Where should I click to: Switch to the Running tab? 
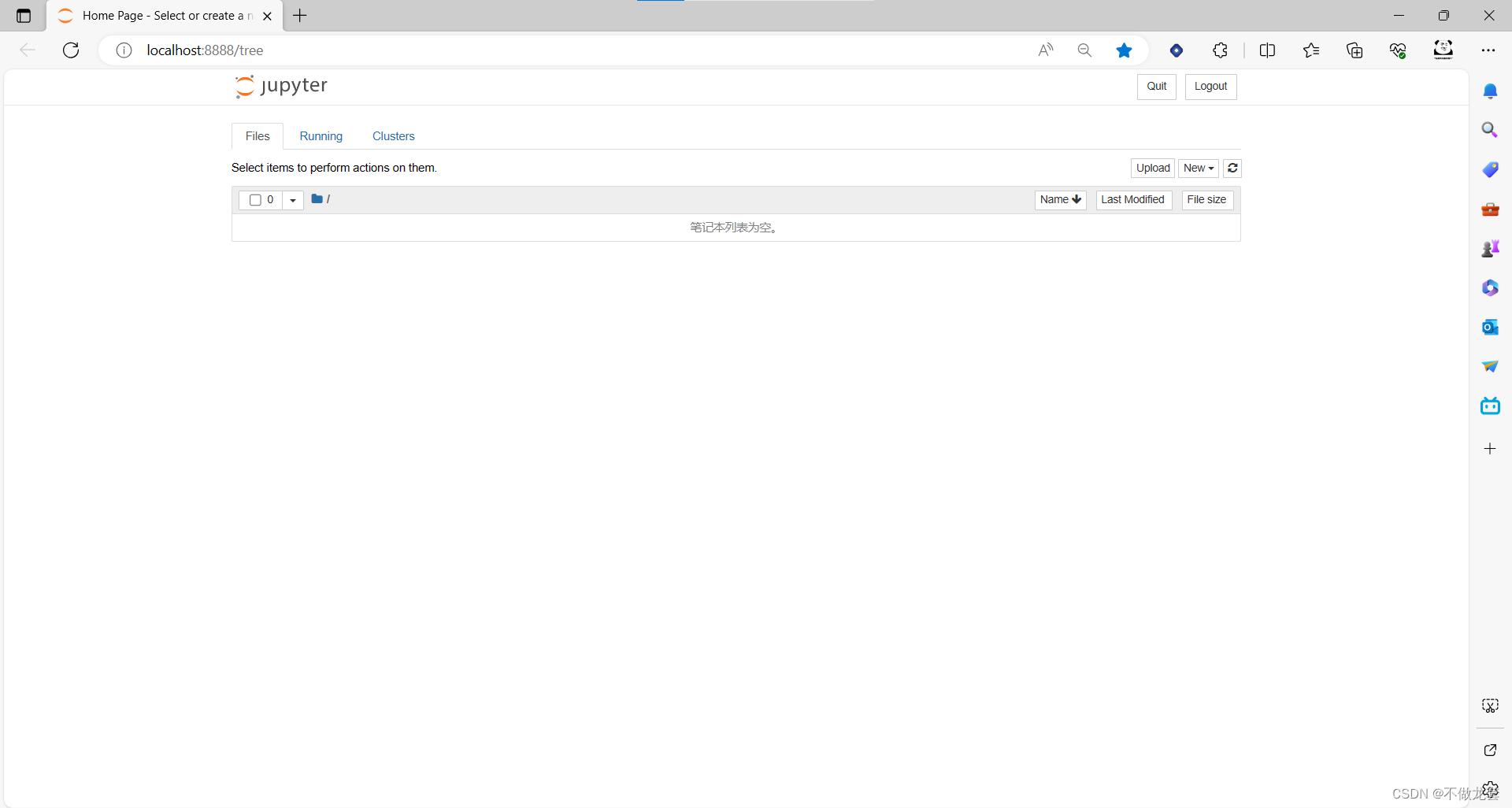(321, 135)
